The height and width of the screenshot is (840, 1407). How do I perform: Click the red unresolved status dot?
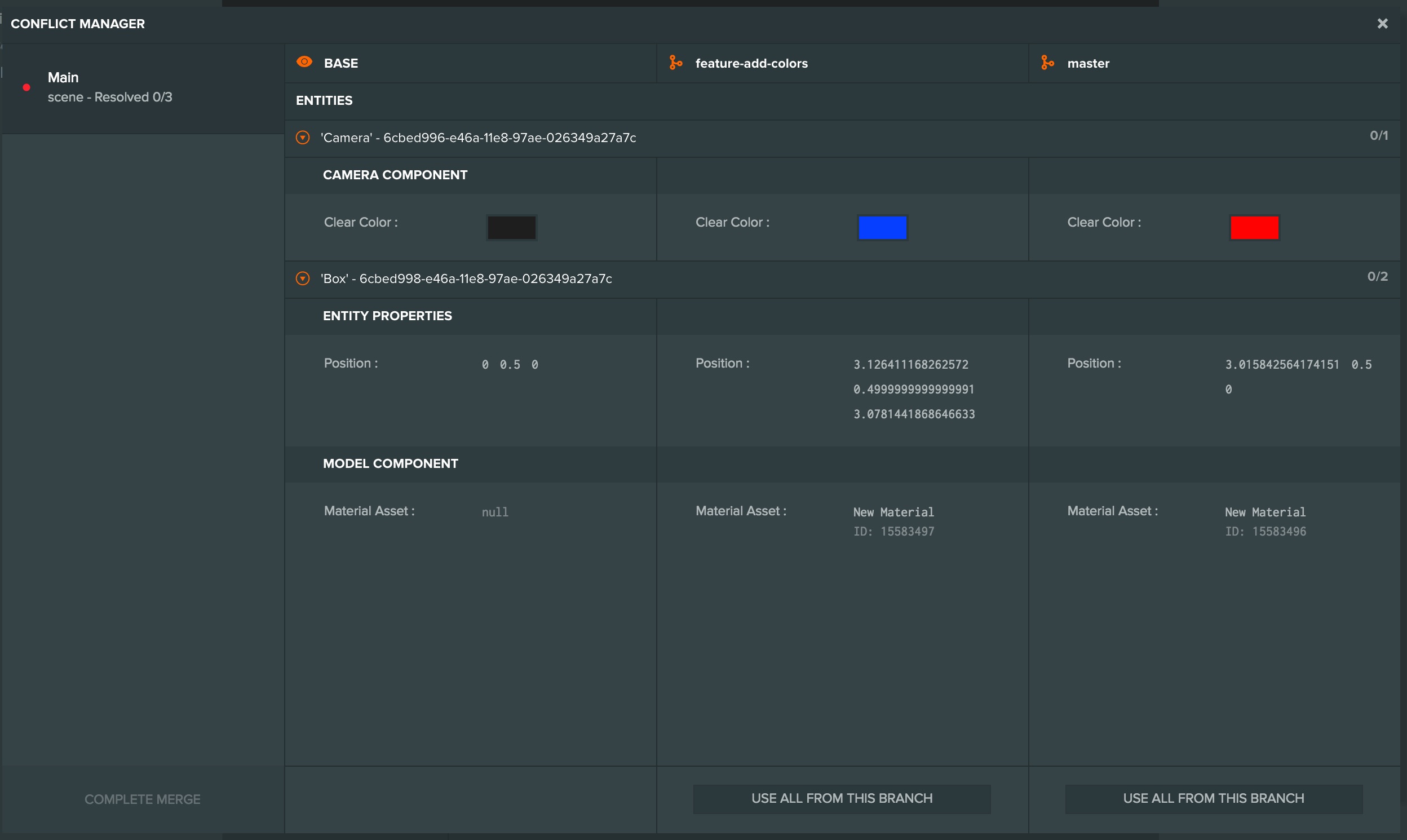(x=26, y=87)
